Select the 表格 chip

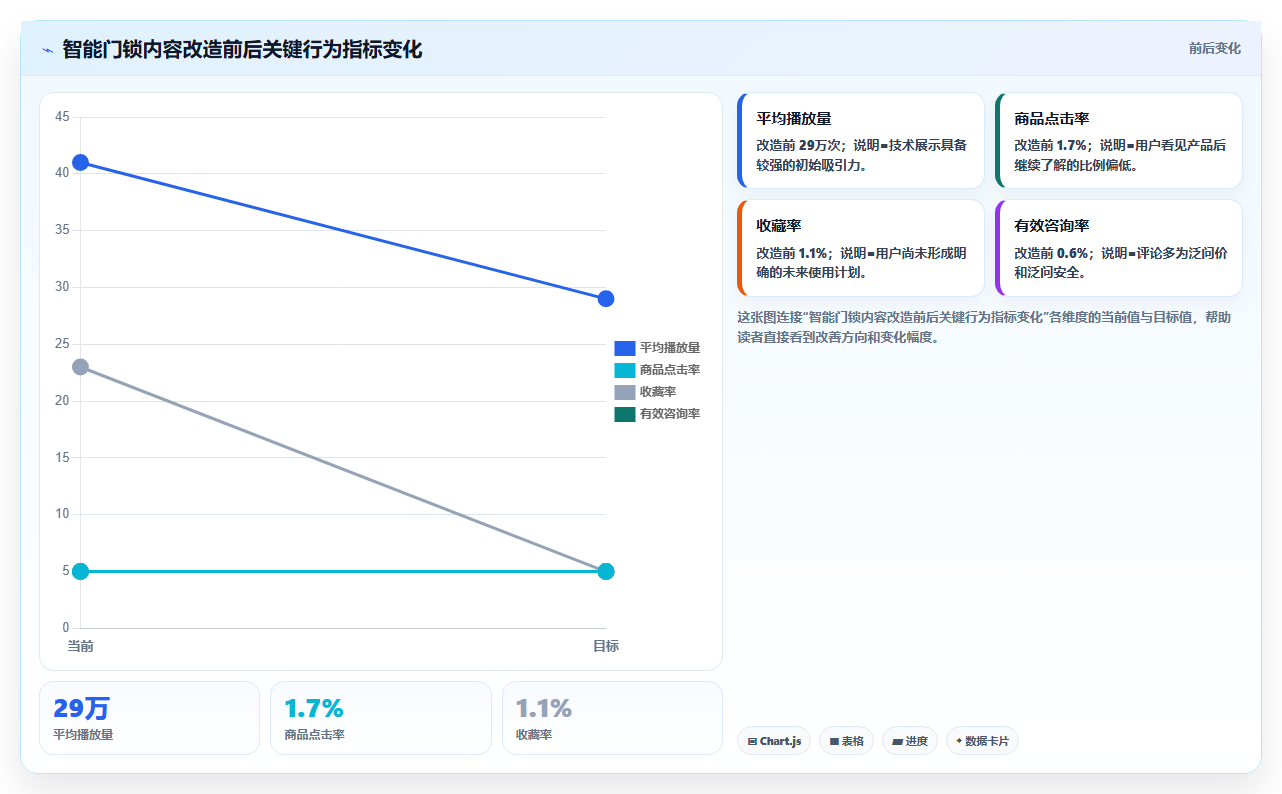point(846,741)
